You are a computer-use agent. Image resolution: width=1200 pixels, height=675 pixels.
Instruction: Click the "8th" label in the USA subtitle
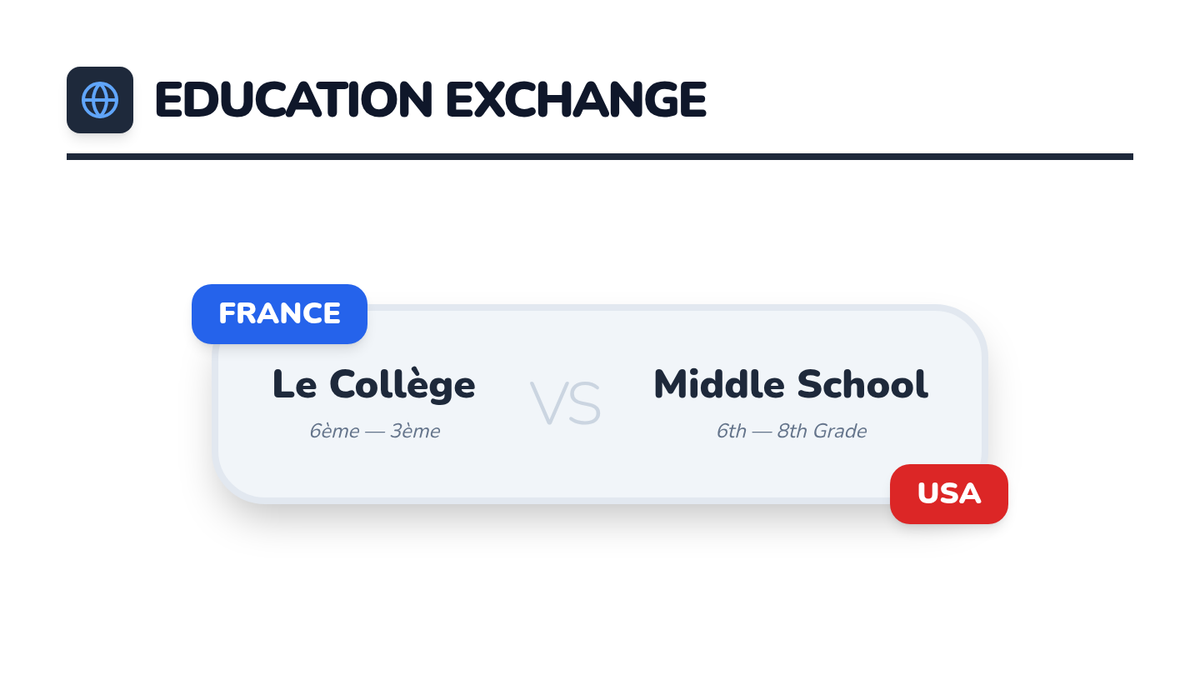pyautogui.click(x=793, y=432)
